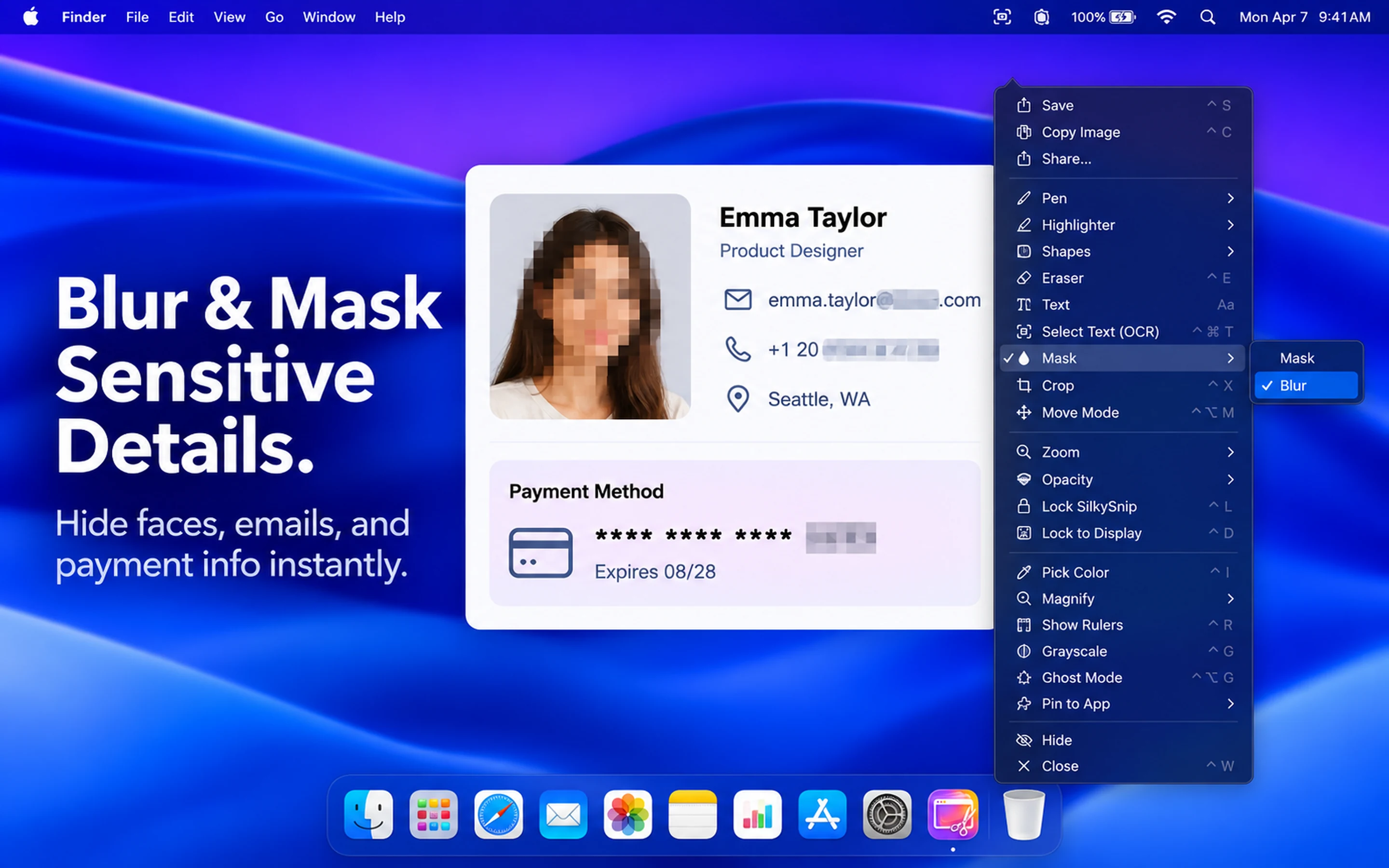Click the Save share icon in menu
The height and width of the screenshot is (868, 1389).
tap(1023, 105)
